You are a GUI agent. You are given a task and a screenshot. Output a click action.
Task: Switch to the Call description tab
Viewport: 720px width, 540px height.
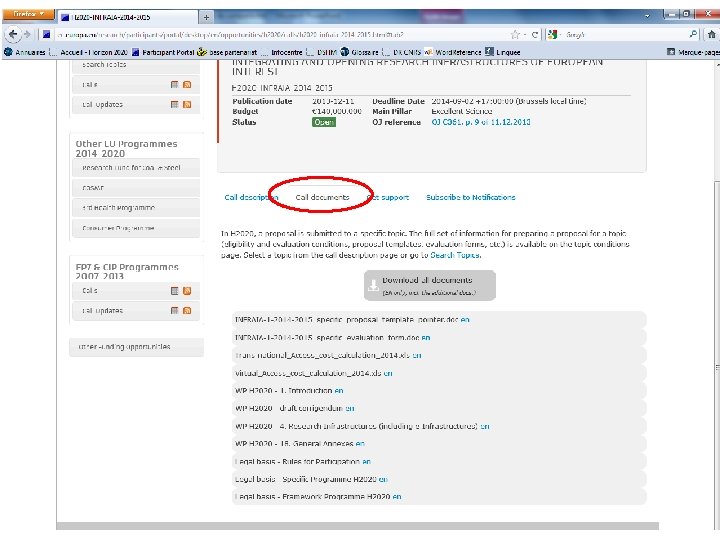251,197
